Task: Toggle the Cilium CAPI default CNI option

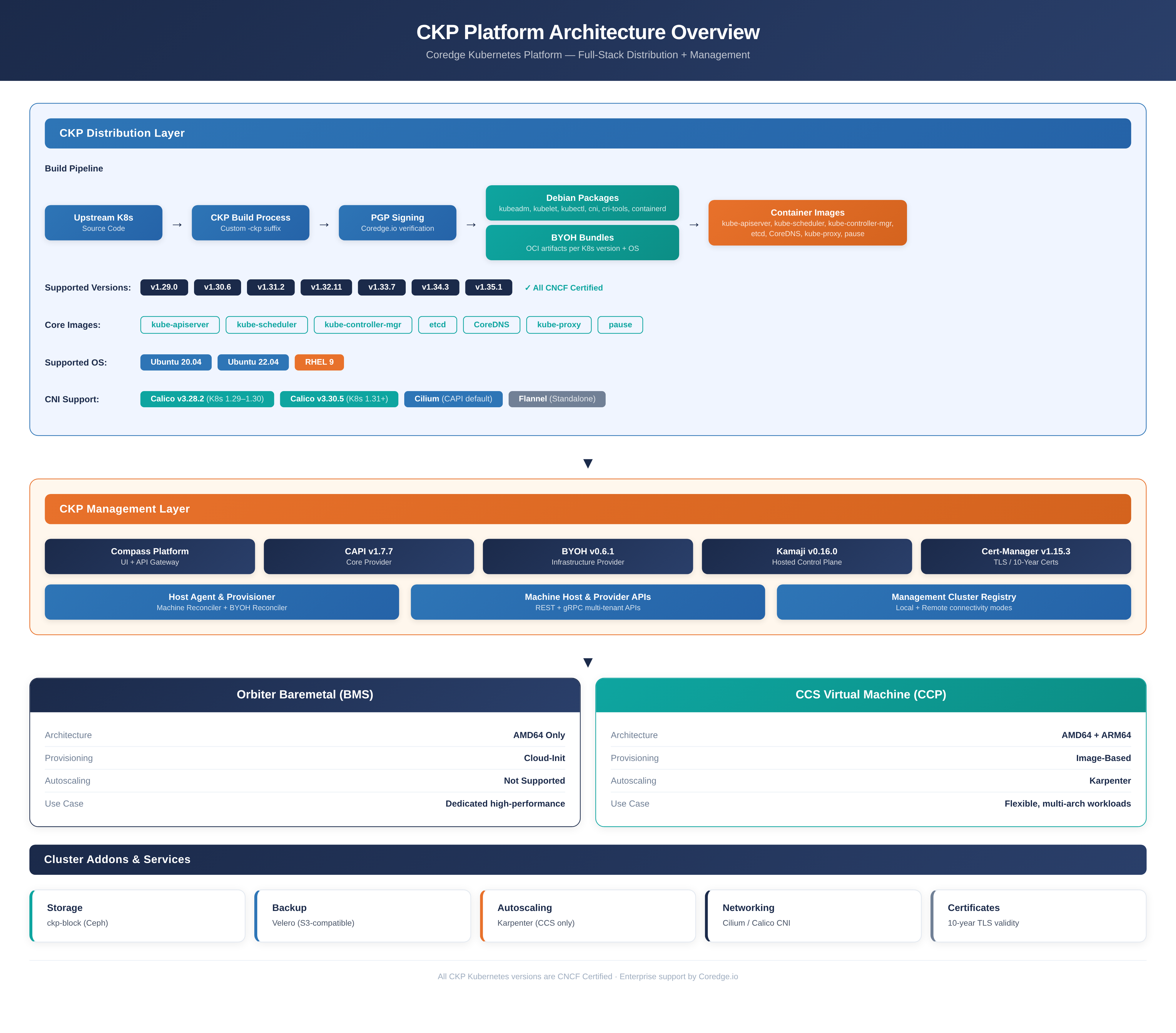Action: 453,399
